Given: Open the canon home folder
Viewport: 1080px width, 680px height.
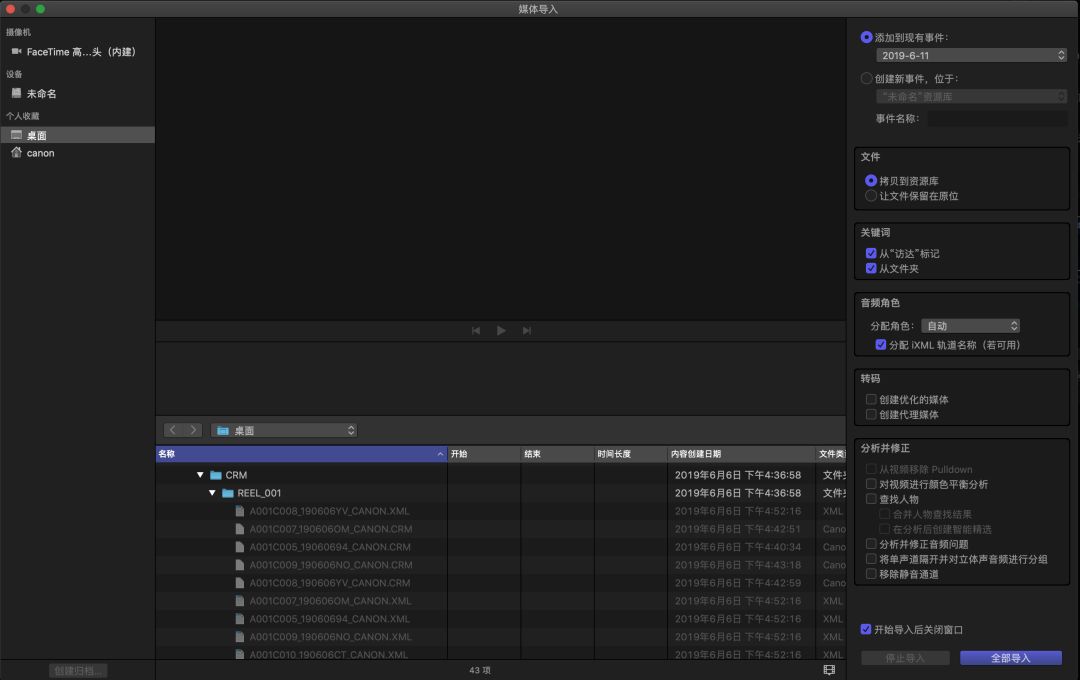Looking at the screenshot, I should pos(40,153).
